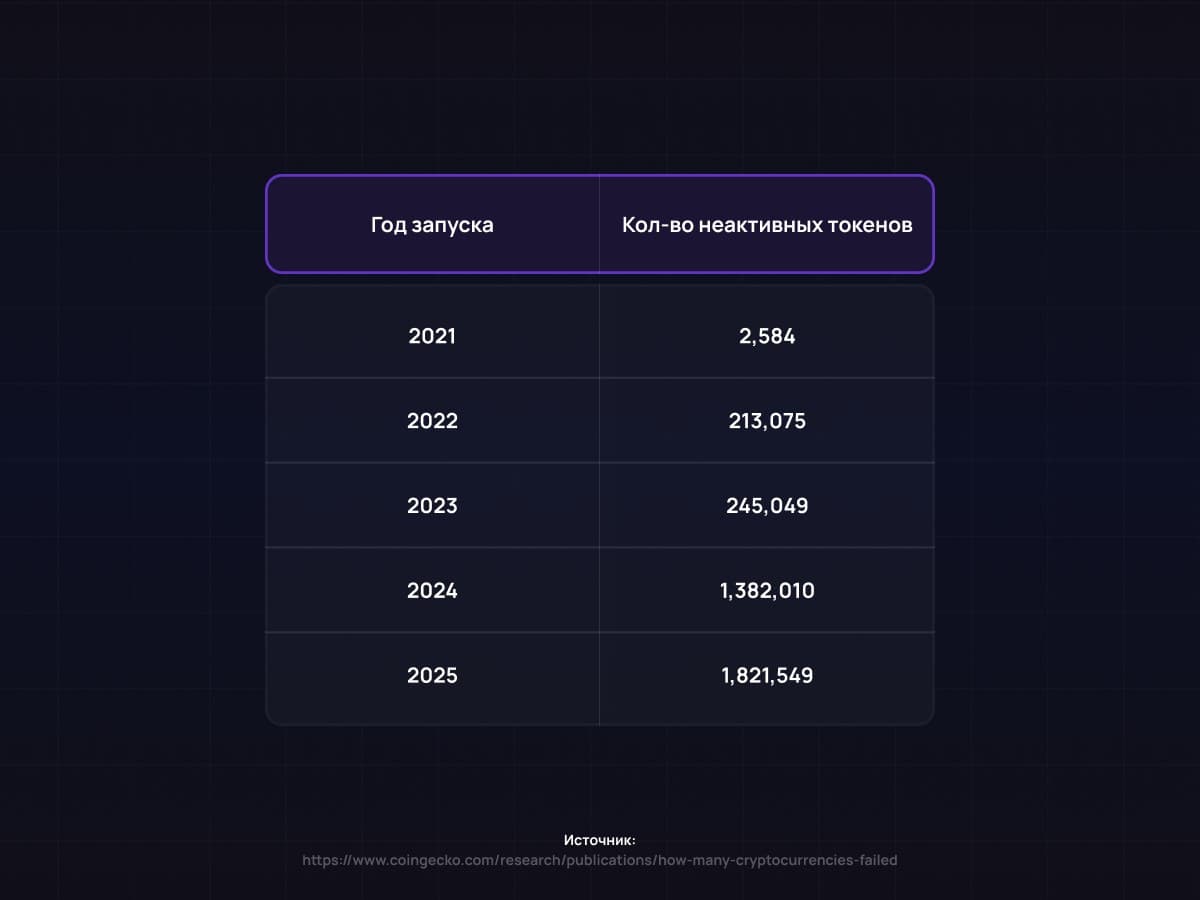
Task: Select the value 245,049
Action: click(x=767, y=506)
